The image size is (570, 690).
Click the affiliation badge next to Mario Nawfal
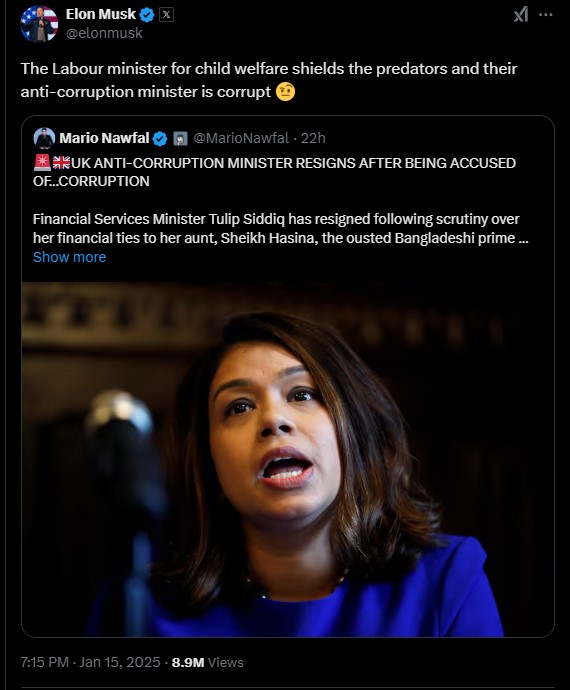[x=180, y=139]
